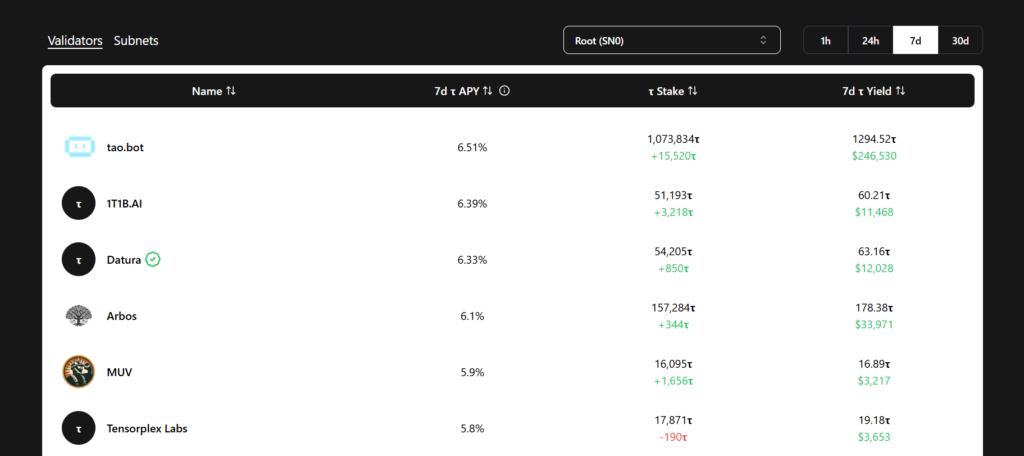
Task: Select the 24h time range
Action: [871, 40]
